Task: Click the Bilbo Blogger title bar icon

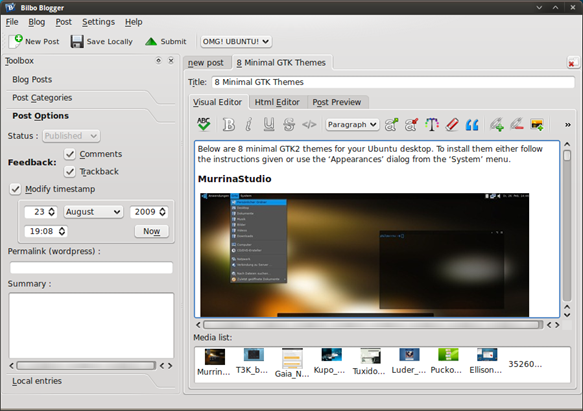Action: (10, 7)
